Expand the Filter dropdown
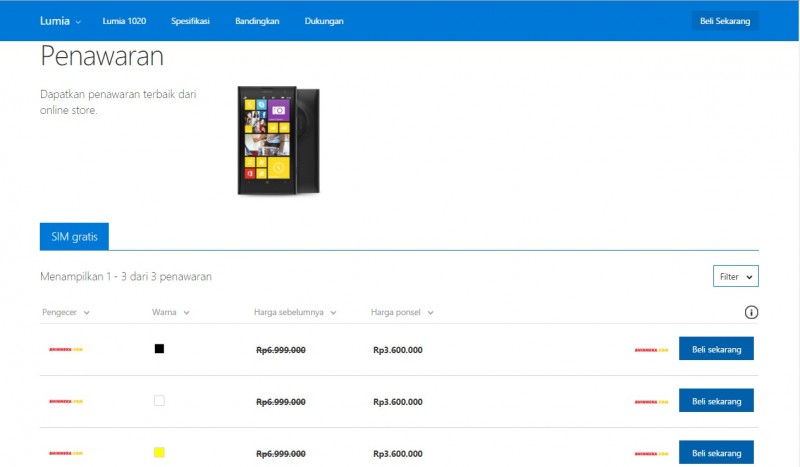800x467 pixels. point(736,276)
